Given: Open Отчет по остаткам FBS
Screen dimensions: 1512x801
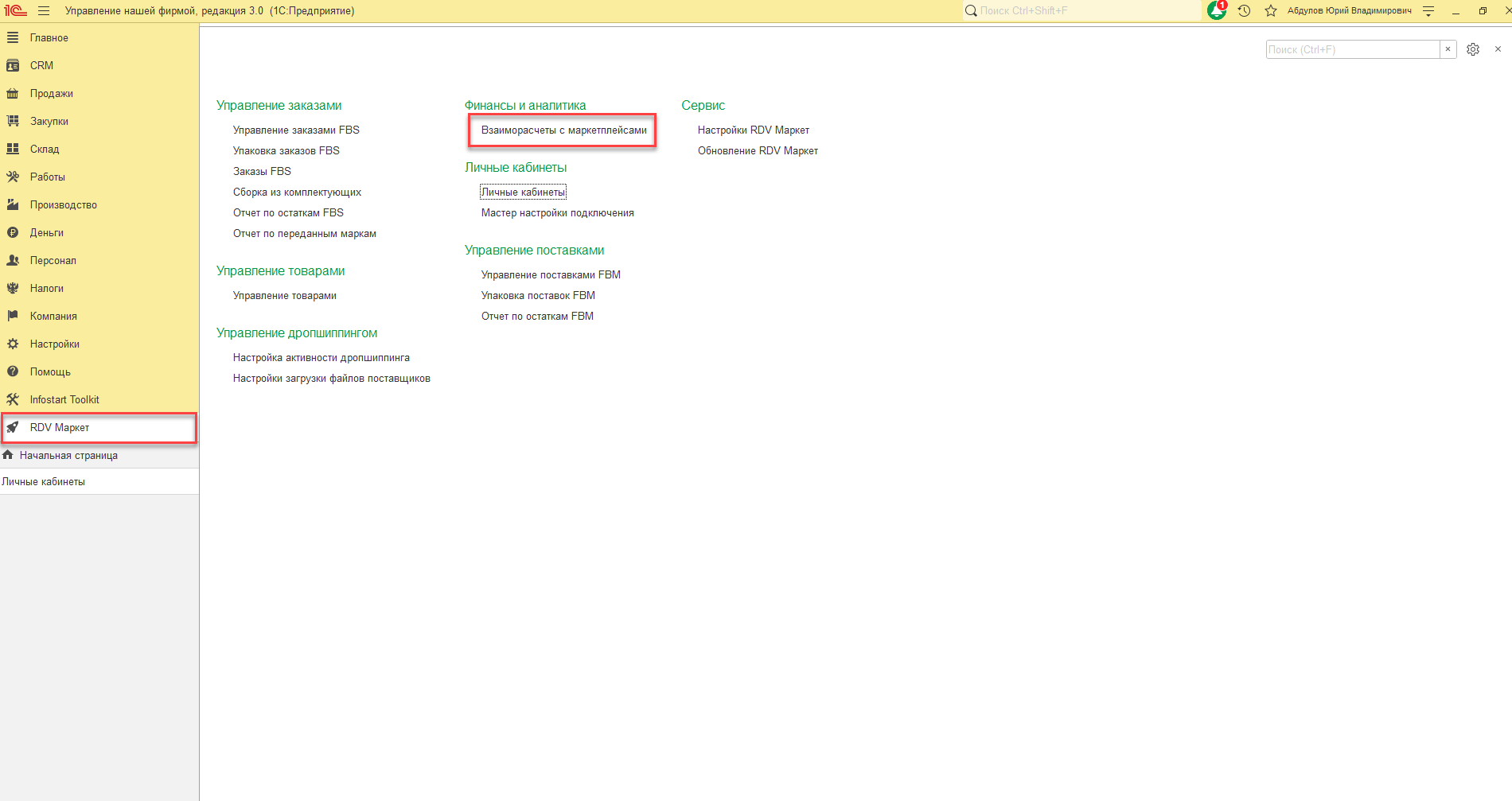Looking at the screenshot, I should (x=288, y=212).
